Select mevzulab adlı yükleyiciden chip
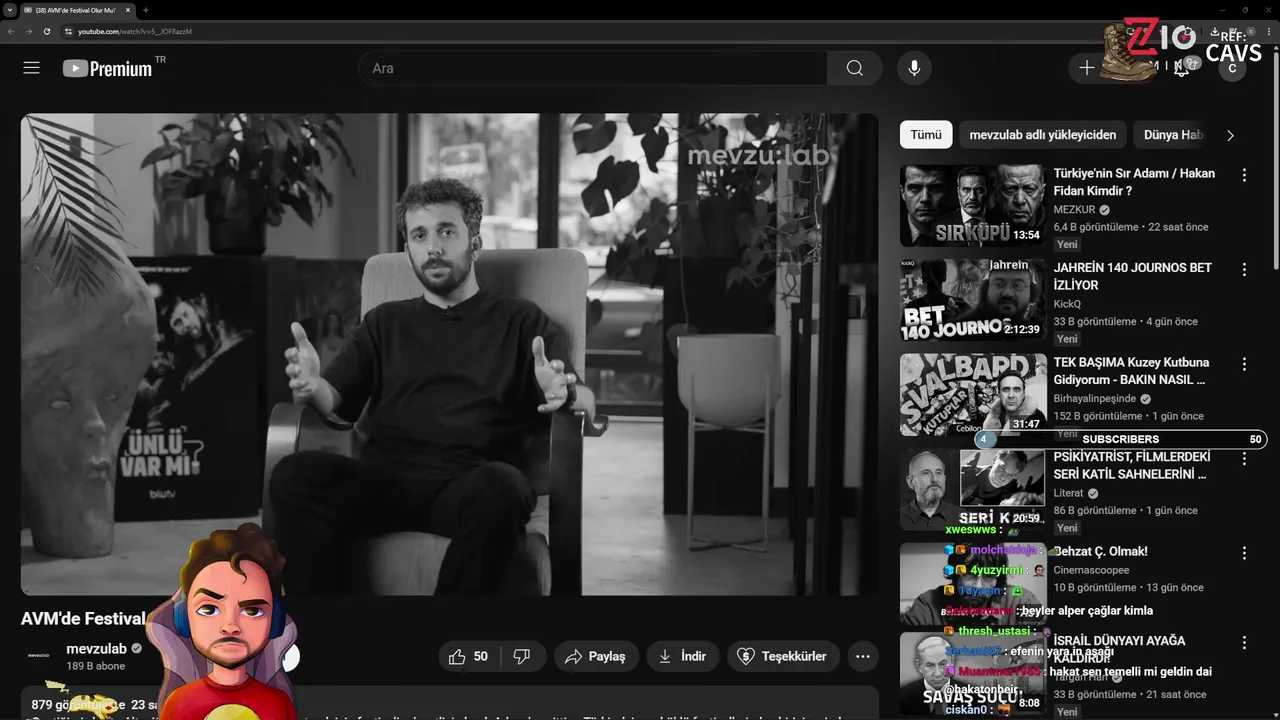This screenshot has width=1280, height=720. (1043, 135)
